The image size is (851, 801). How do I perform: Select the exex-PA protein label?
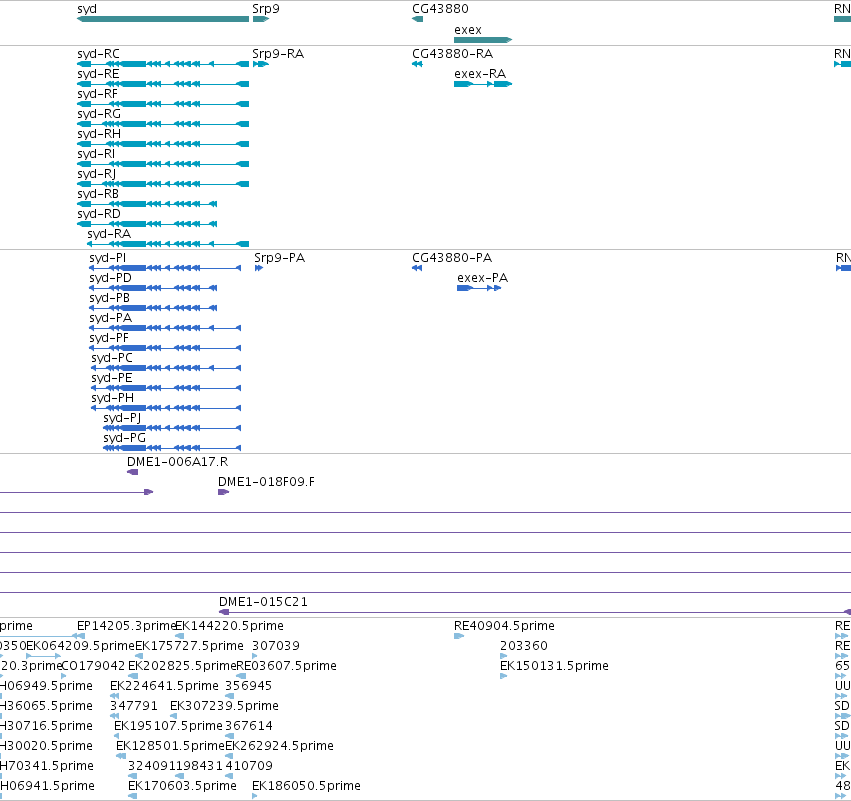pyautogui.click(x=482, y=278)
